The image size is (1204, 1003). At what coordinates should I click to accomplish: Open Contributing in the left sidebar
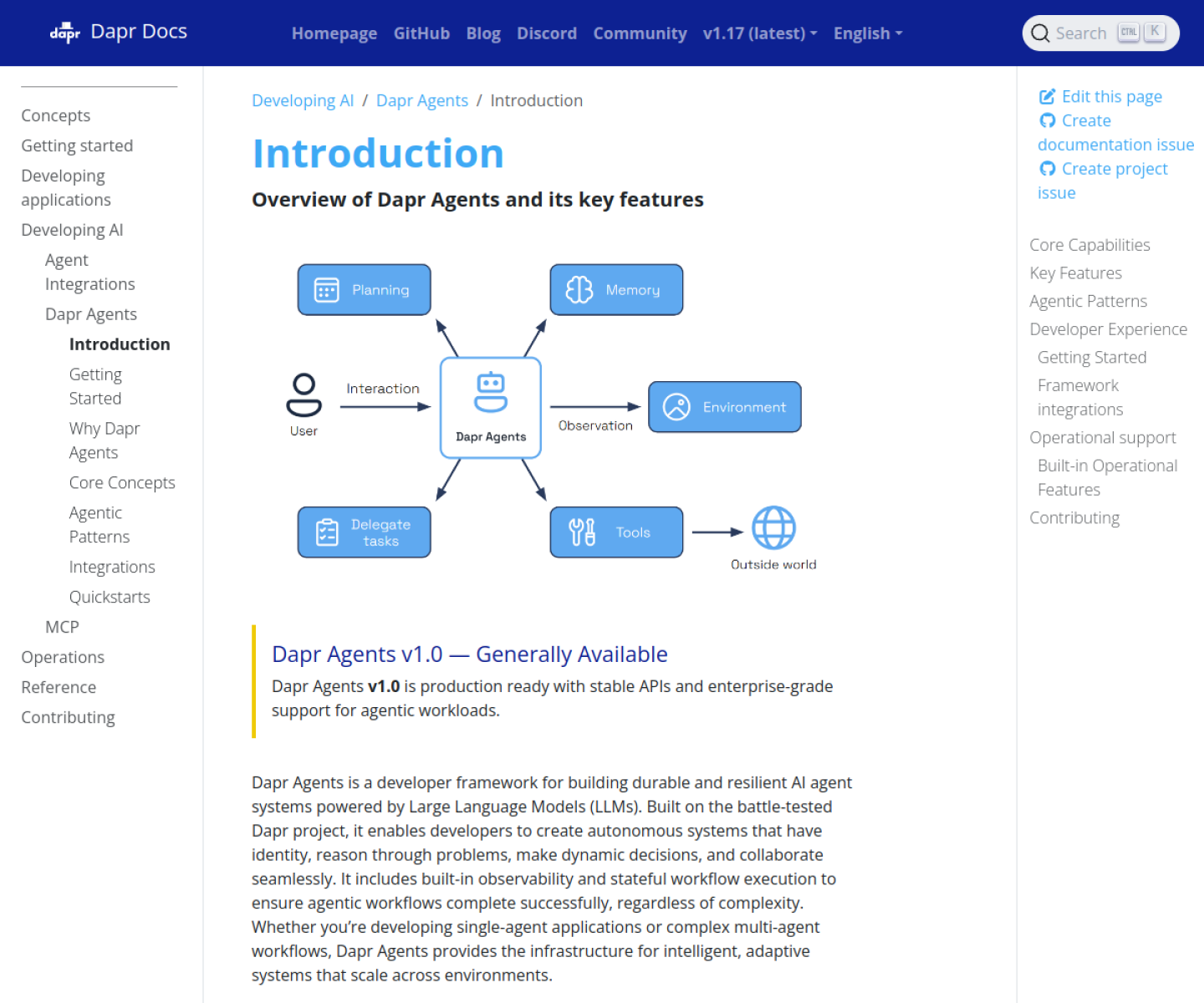coord(68,717)
